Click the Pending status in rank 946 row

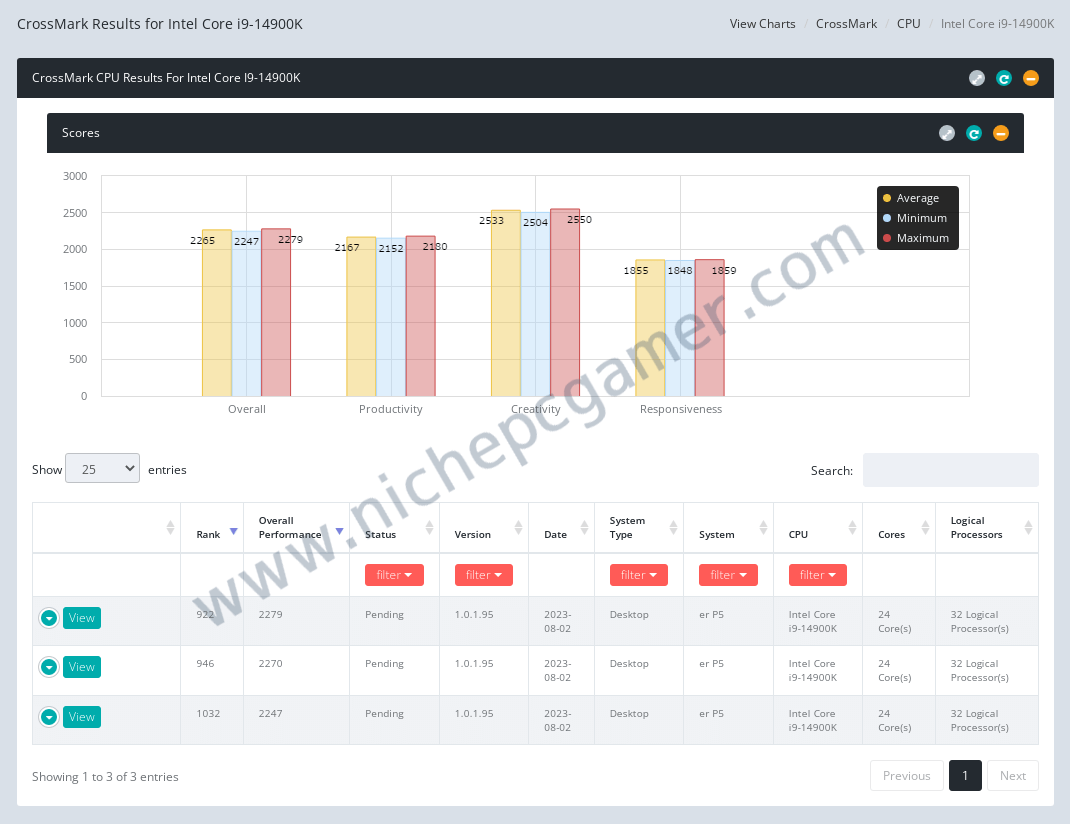click(x=384, y=664)
